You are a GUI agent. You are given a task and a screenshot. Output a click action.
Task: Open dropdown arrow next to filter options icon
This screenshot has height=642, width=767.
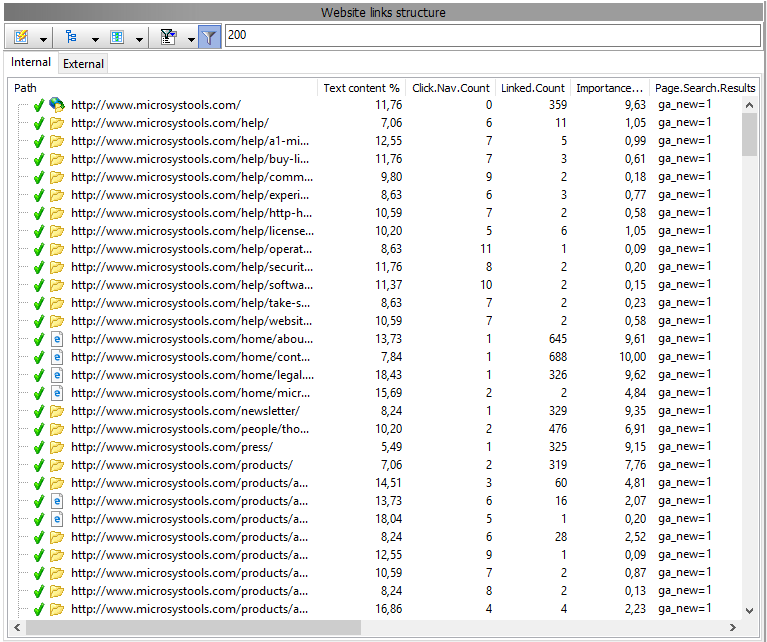tap(190, 38)
